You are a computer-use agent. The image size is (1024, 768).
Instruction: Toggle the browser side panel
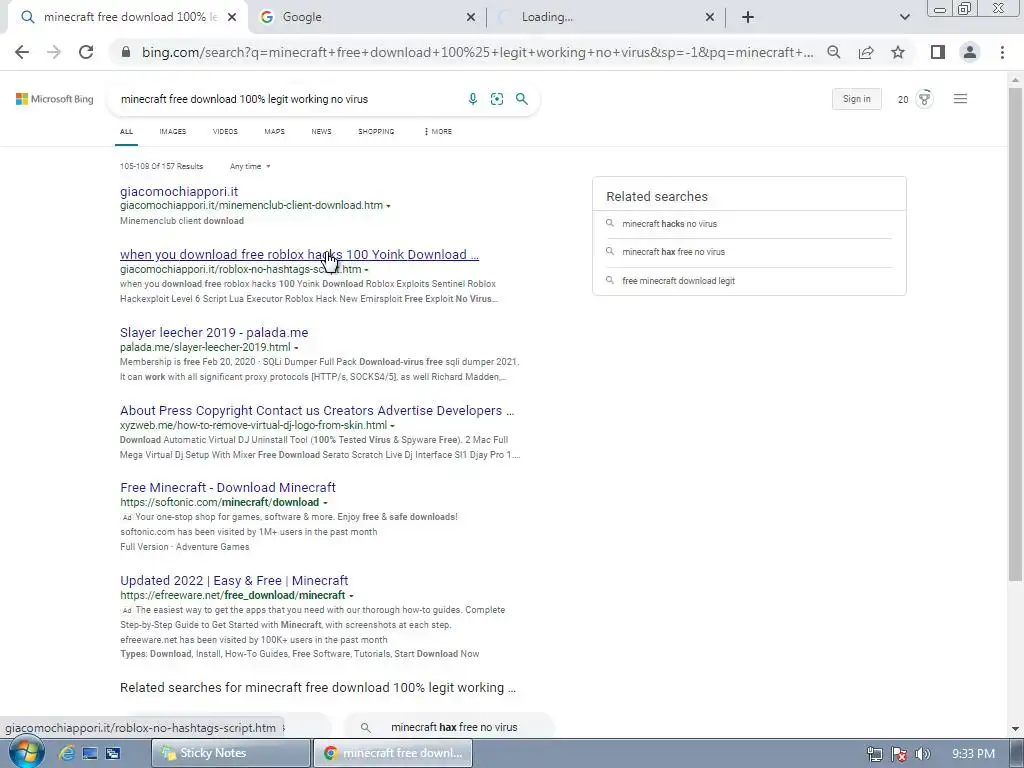coord(938,52)
